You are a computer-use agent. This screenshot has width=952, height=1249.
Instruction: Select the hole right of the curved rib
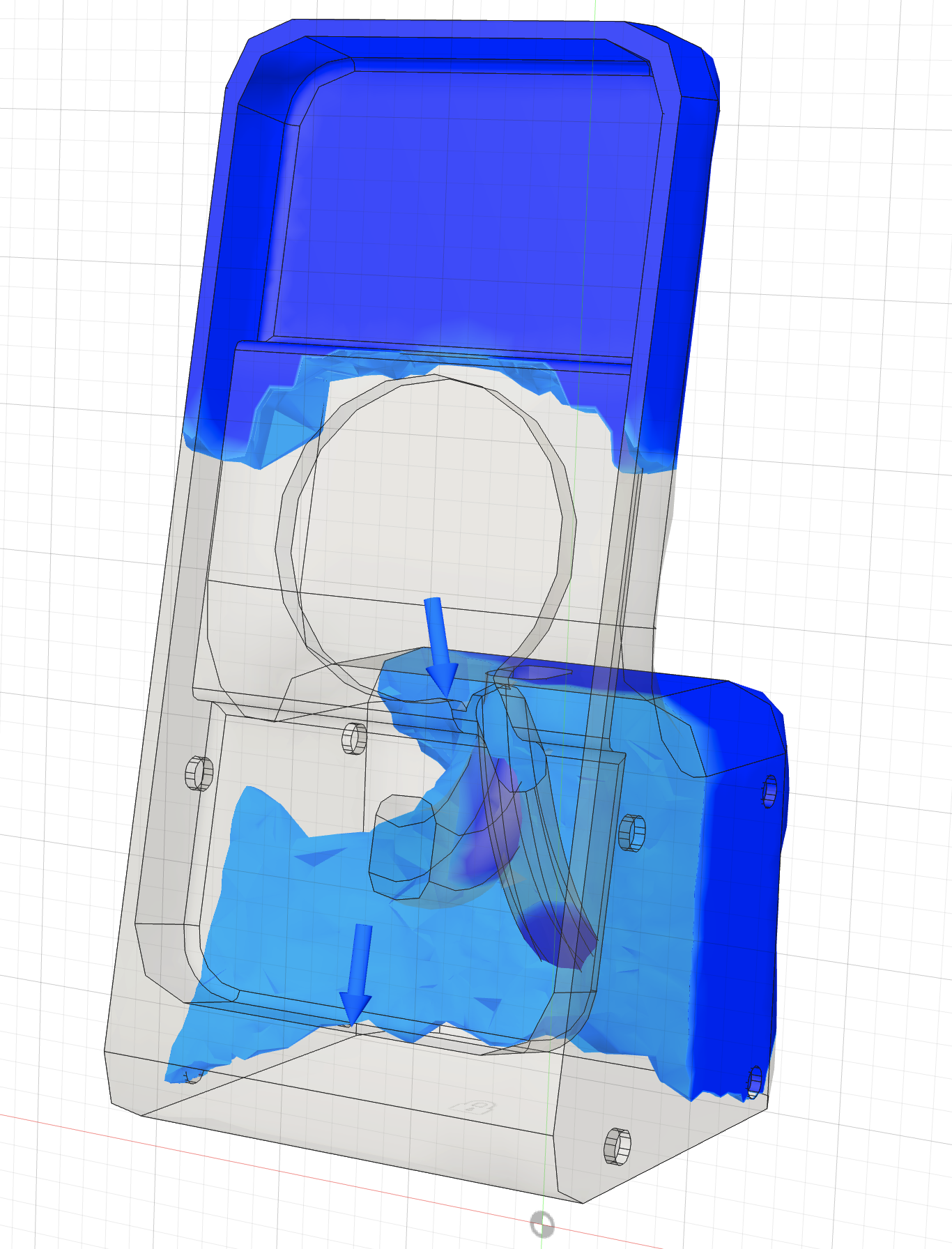[631, 832]
